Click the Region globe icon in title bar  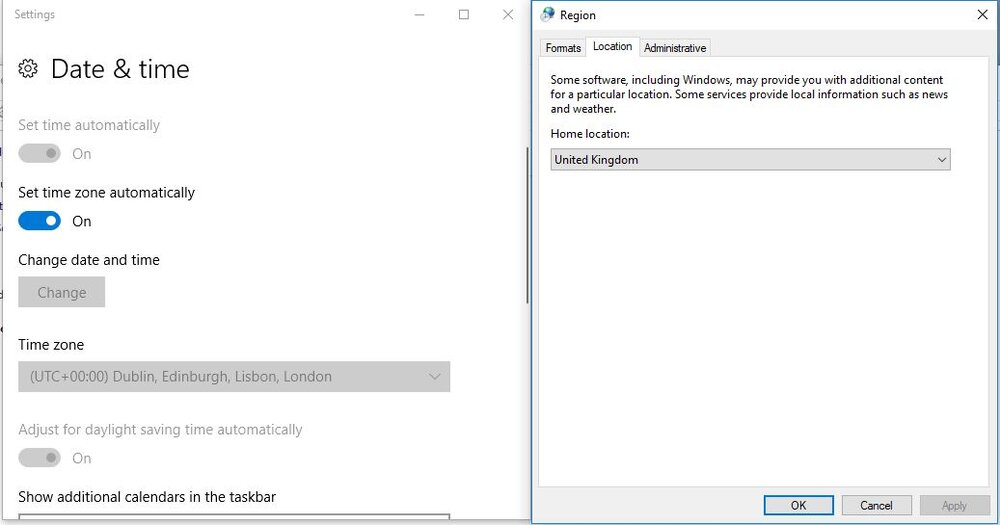pos(547,15)
